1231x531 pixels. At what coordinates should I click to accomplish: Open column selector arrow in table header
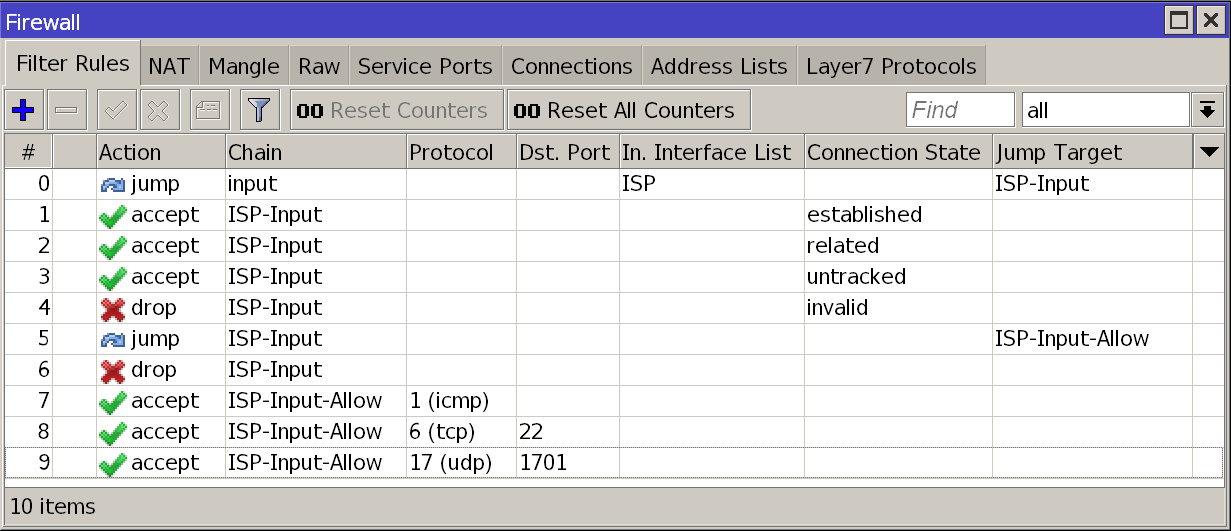1209,152
